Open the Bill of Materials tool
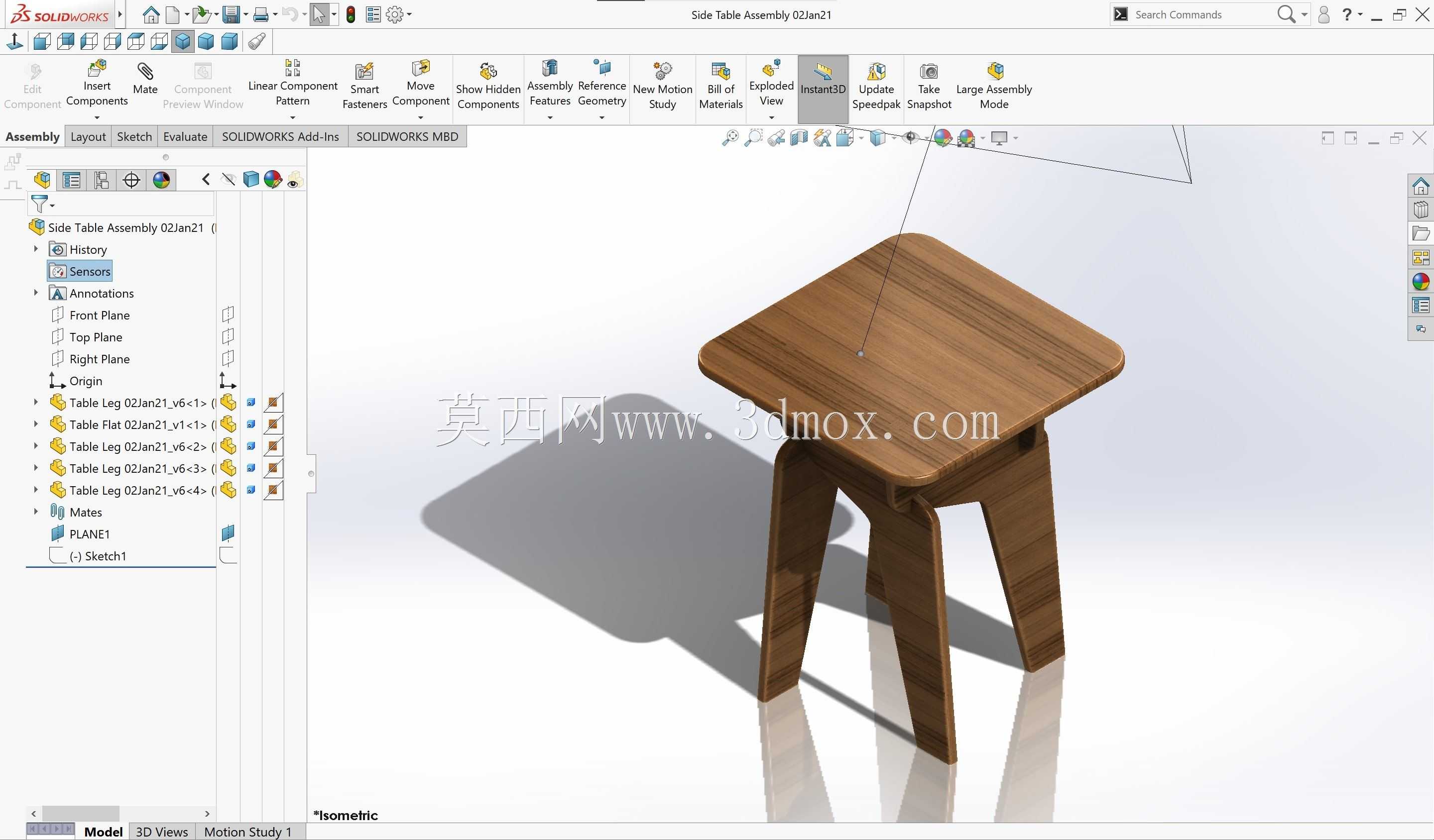The width and height of the screenshot is (1434, 840). (721, 87)
